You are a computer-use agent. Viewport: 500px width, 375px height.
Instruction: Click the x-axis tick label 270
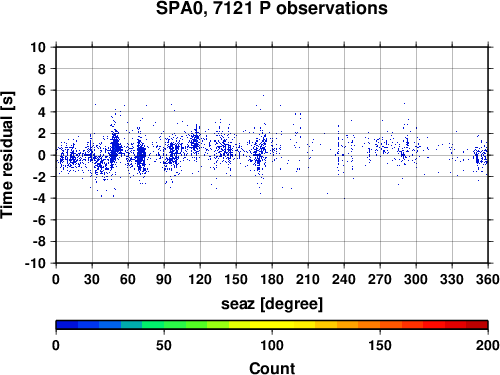[380, 279]
